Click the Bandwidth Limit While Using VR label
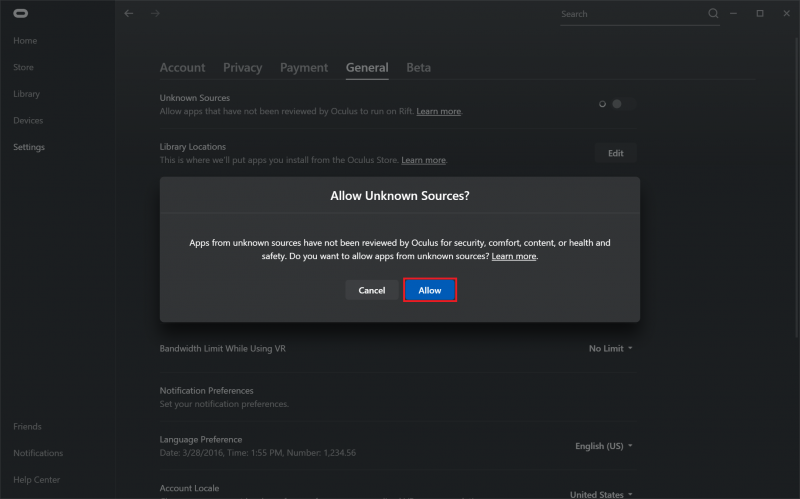 [x=222, y=348]
